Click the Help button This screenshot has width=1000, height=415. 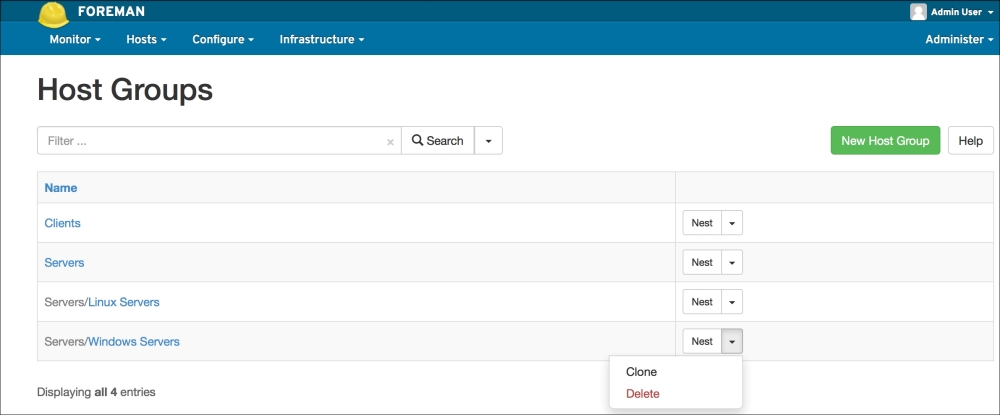[x=970, y=141]
